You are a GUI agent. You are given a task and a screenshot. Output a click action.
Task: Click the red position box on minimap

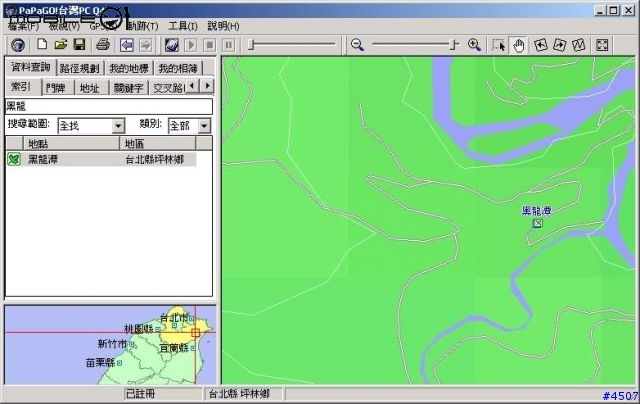tap(196, 333)
